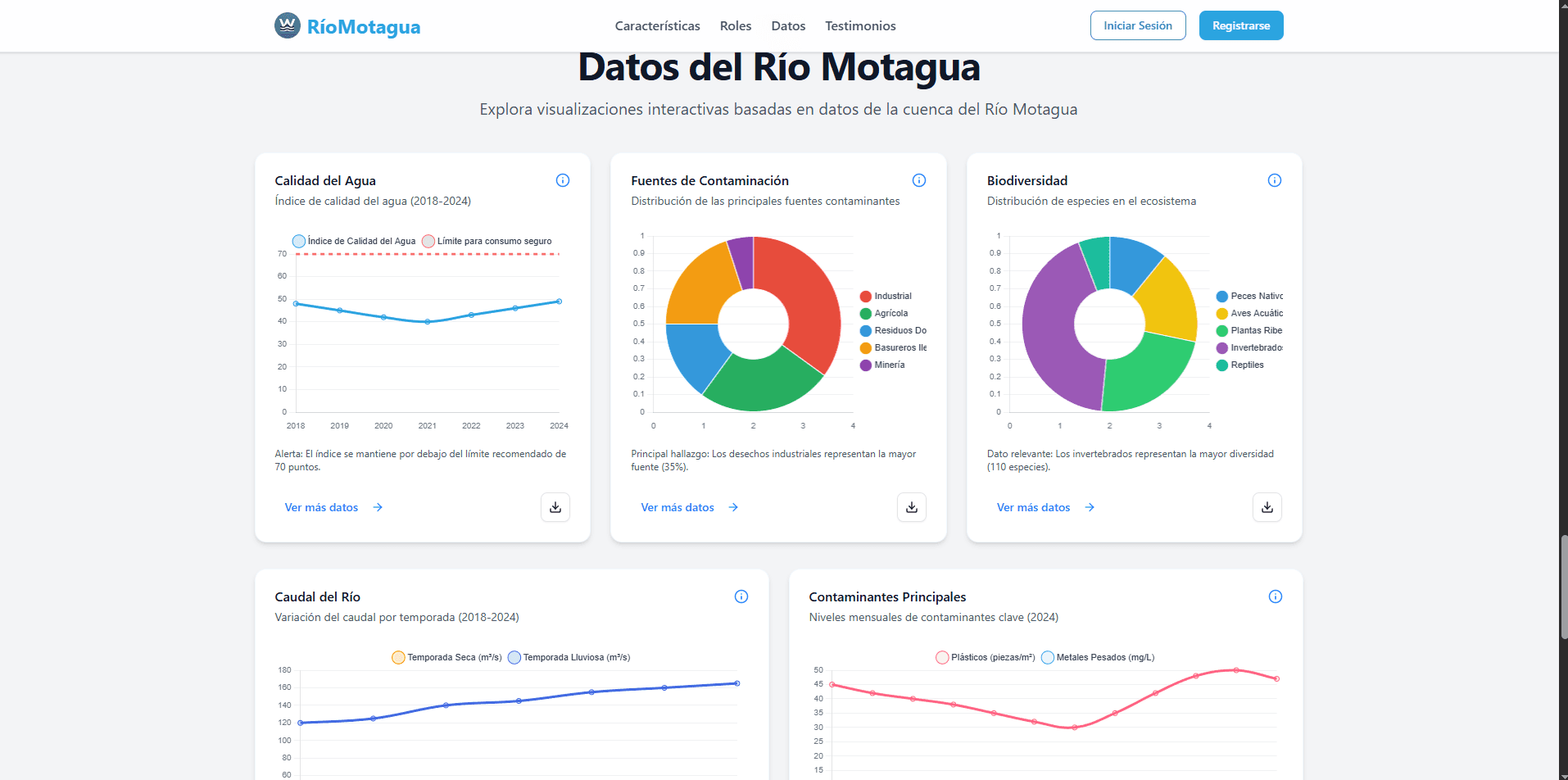This screenshot has width=1568, height=780.
Task: Click the Registrarse button
Action: pyautogui.click(x=1241, y=25)
